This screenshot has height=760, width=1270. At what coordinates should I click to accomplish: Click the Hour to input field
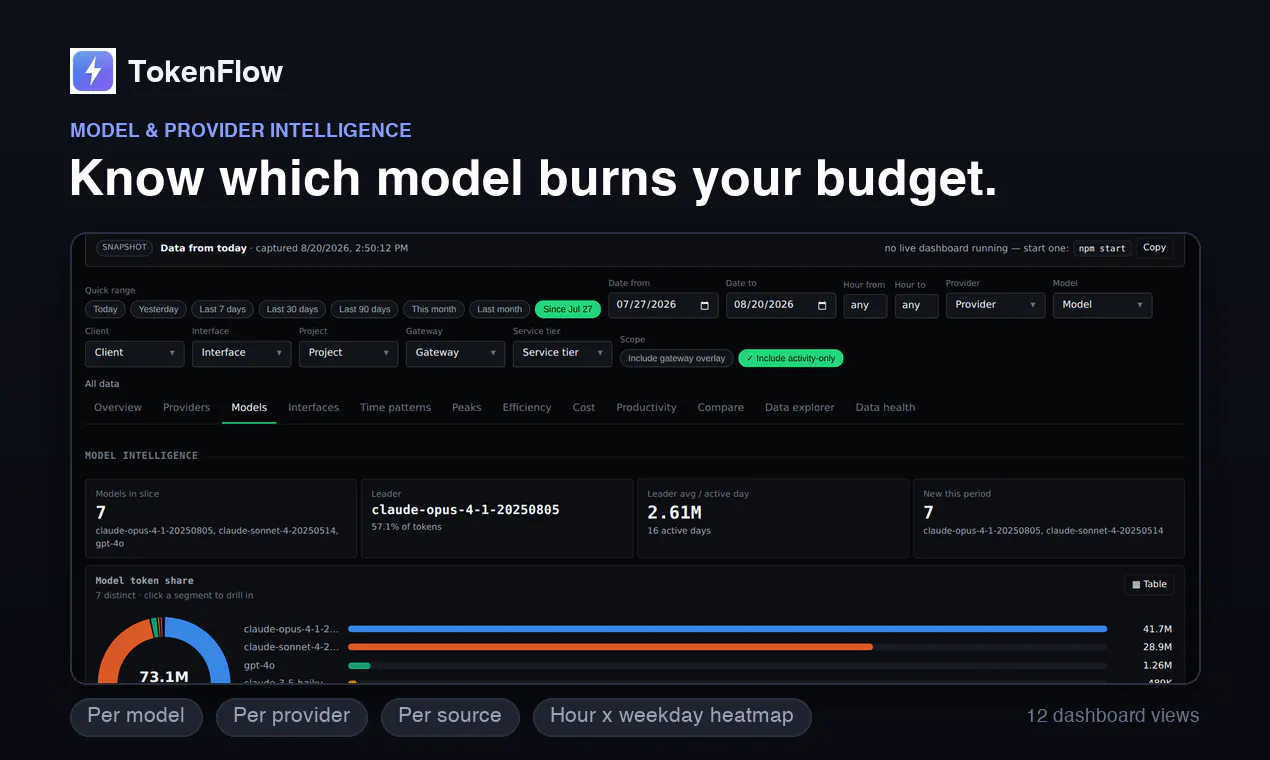pos(916,305)
